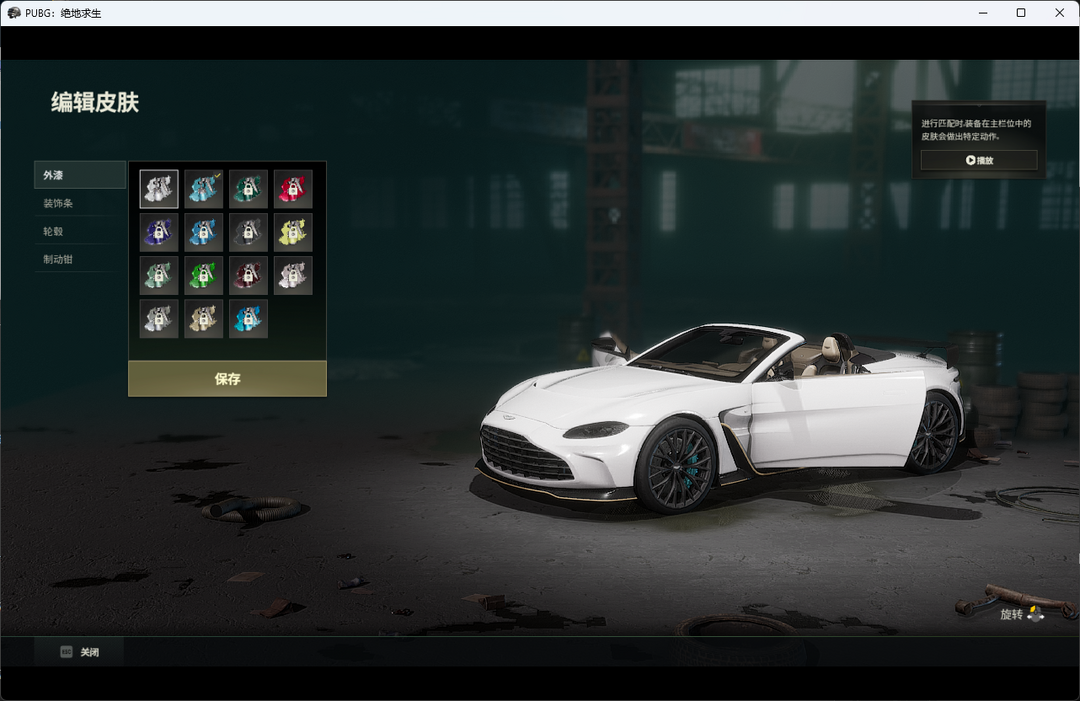Select the locked medium blue paint
This screenshot has width=1080, height=701.
(203, 232)
